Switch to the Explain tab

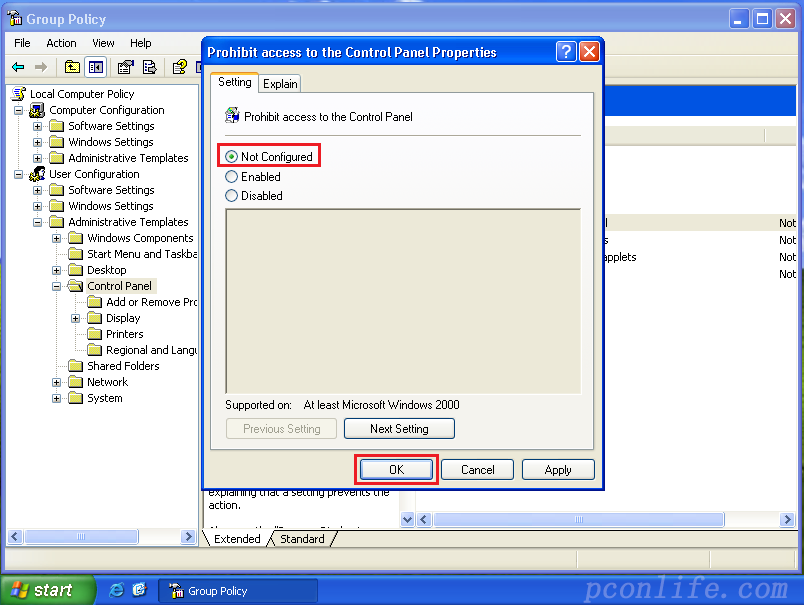pos(280,84)
